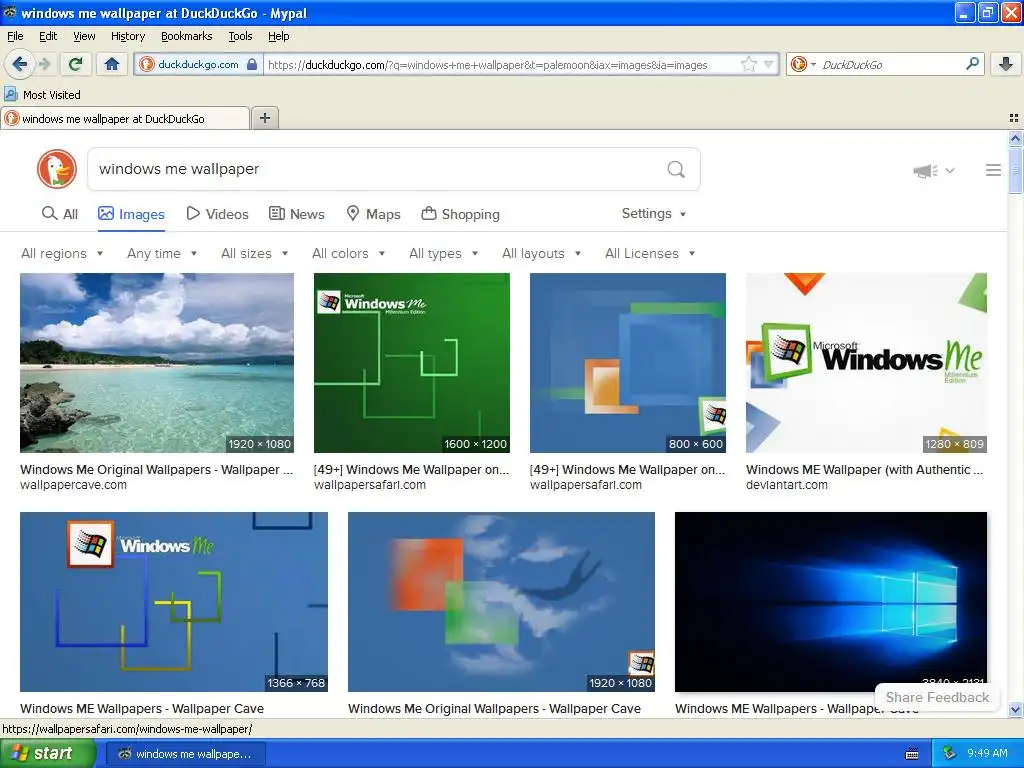Click the 9:49 AM taskbar clock
The image size is (1024, 768).
click(987, 754)
